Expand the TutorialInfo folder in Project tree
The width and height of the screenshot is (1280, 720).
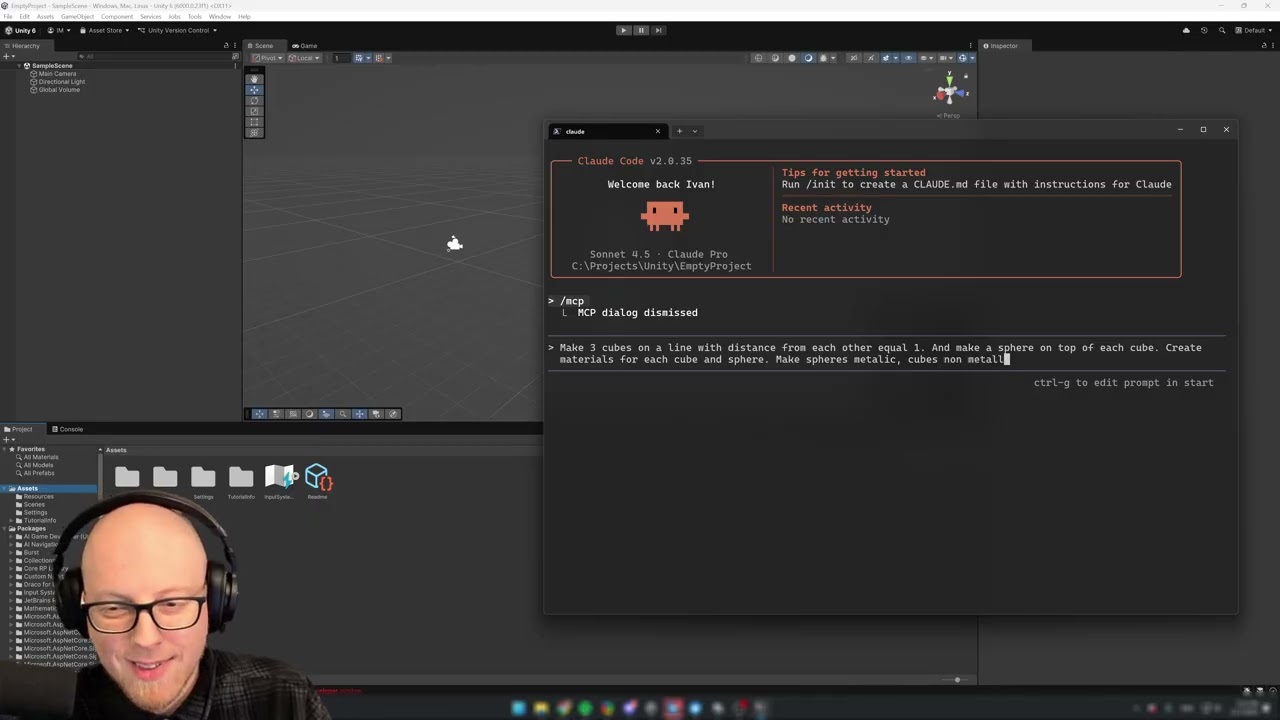[12, 521]
